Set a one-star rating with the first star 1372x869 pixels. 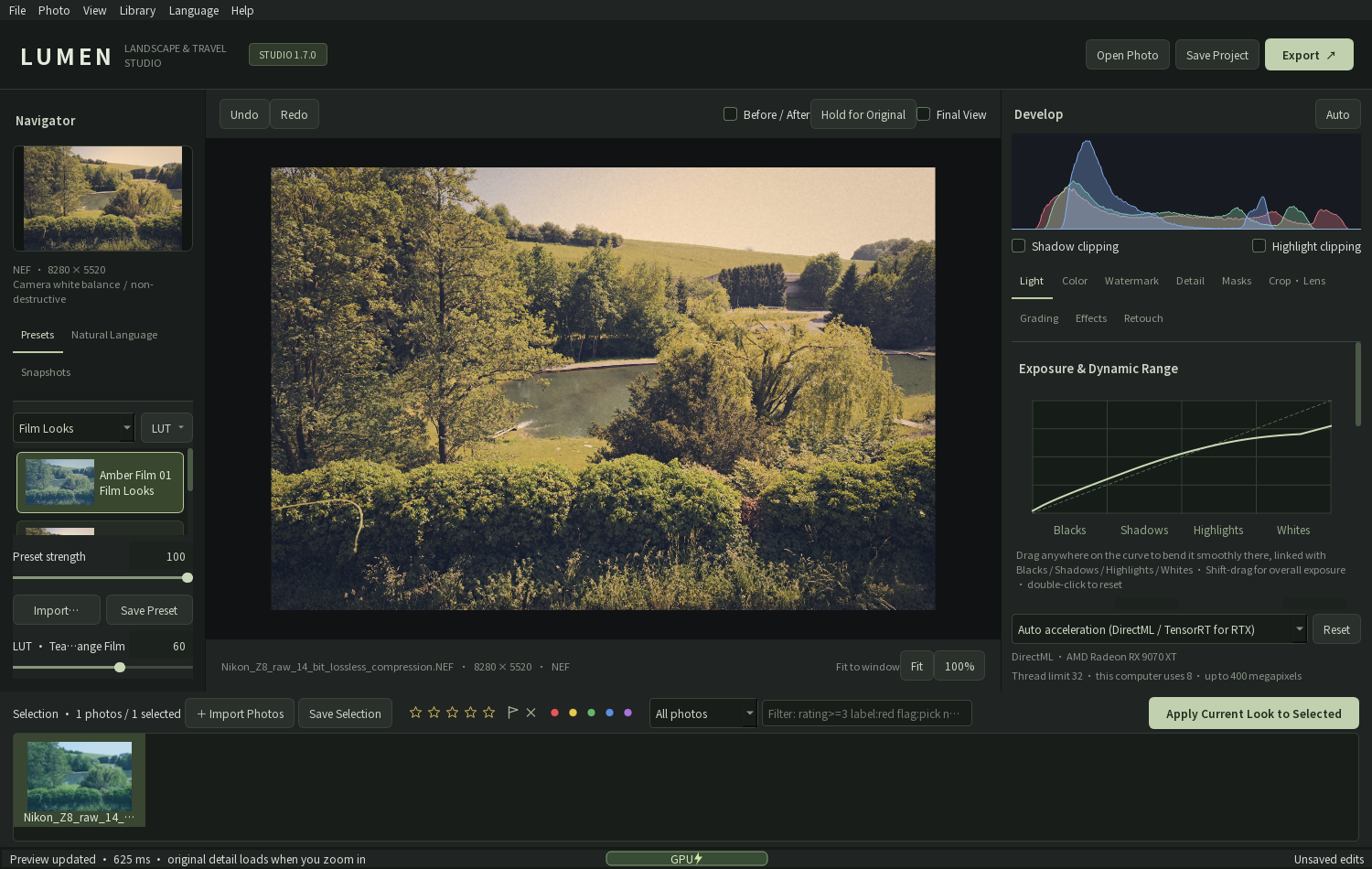(415, 713)
